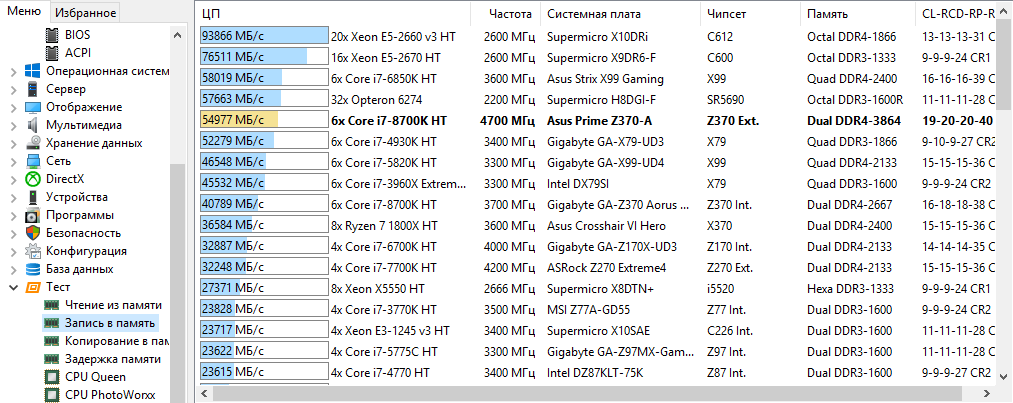
Task: Expand the Операционная система tree node
Action: pos(12,71)
